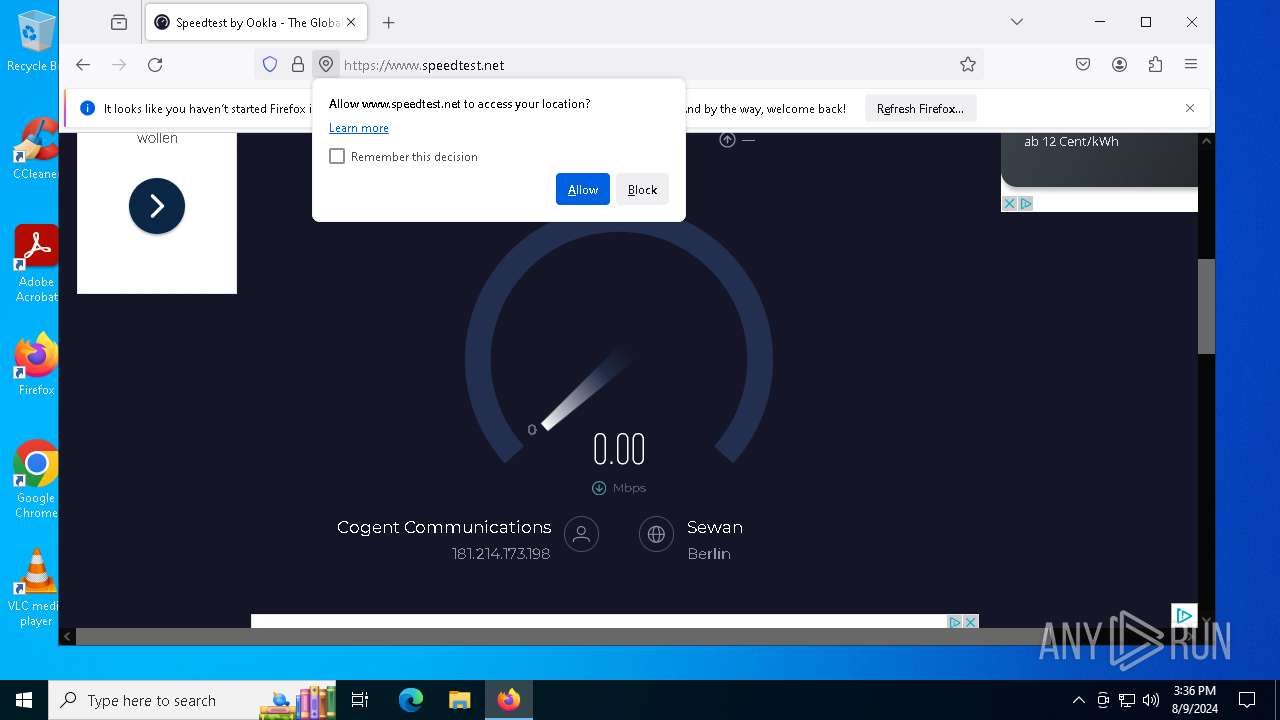This screenshot has height=720, width=1280.
Task: Click the user profile icon beside Cogent Communications
Action: (x=581, y=534)
